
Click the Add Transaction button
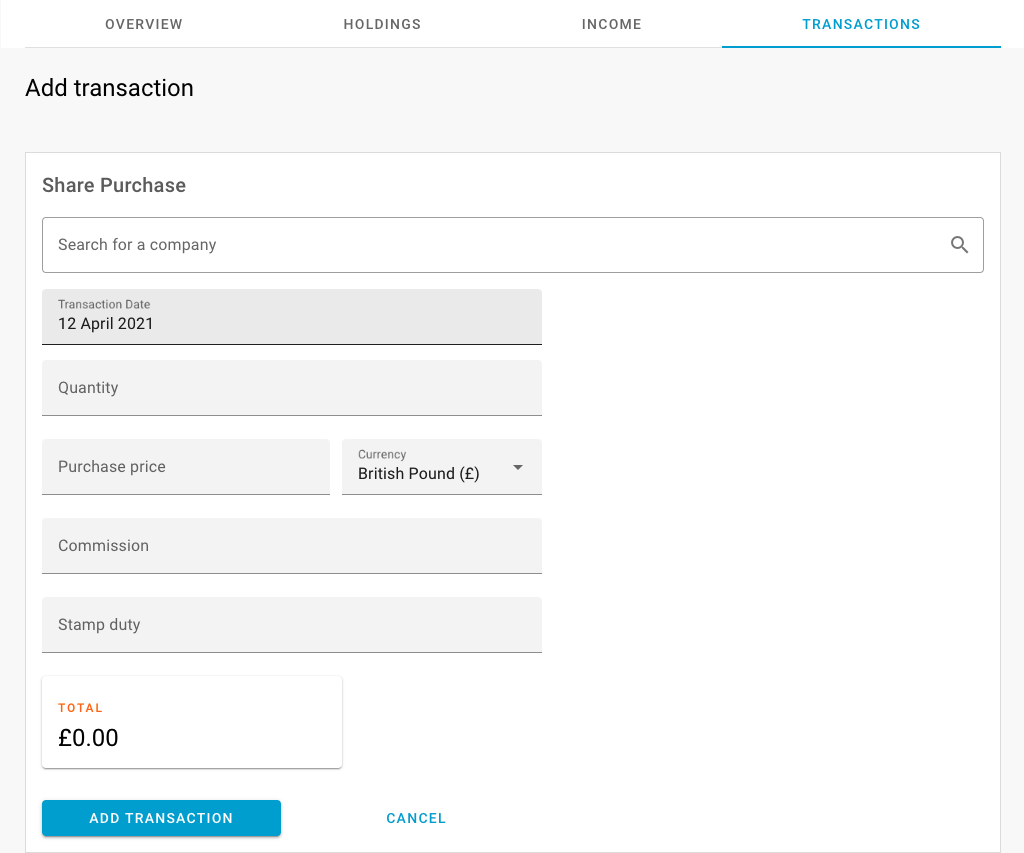click(161, 818)
